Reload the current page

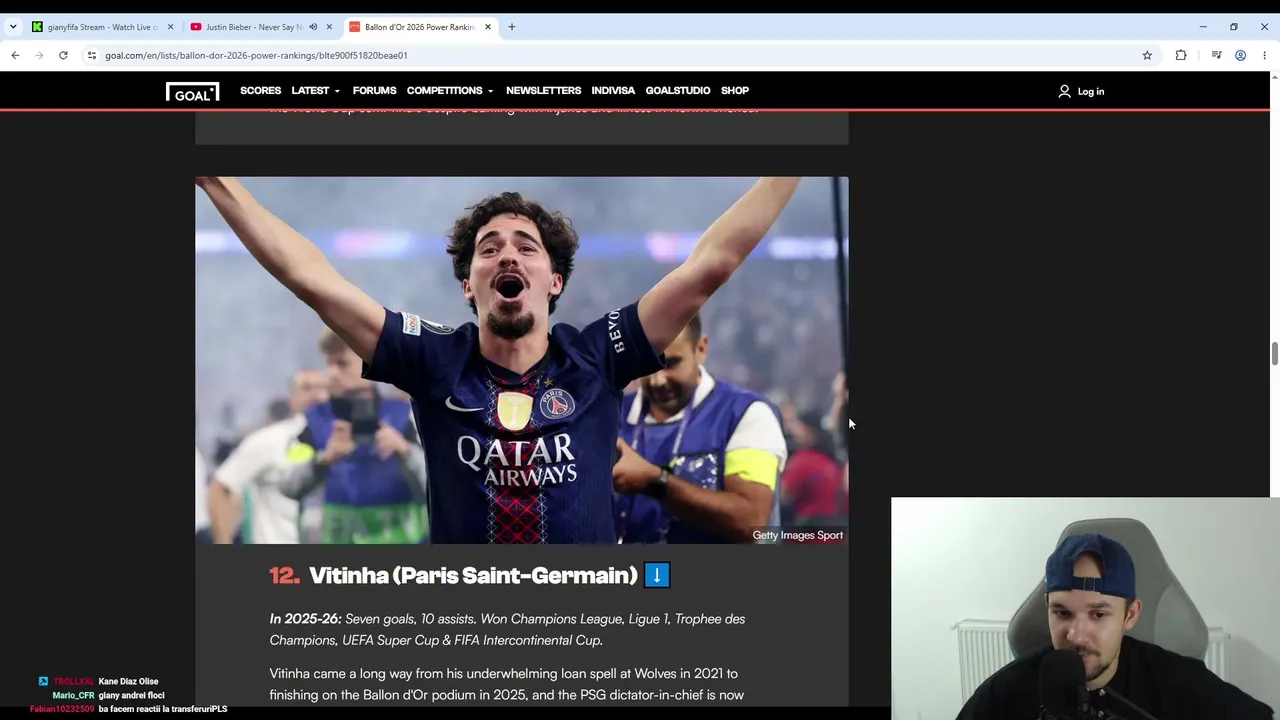tap(63, 55)
